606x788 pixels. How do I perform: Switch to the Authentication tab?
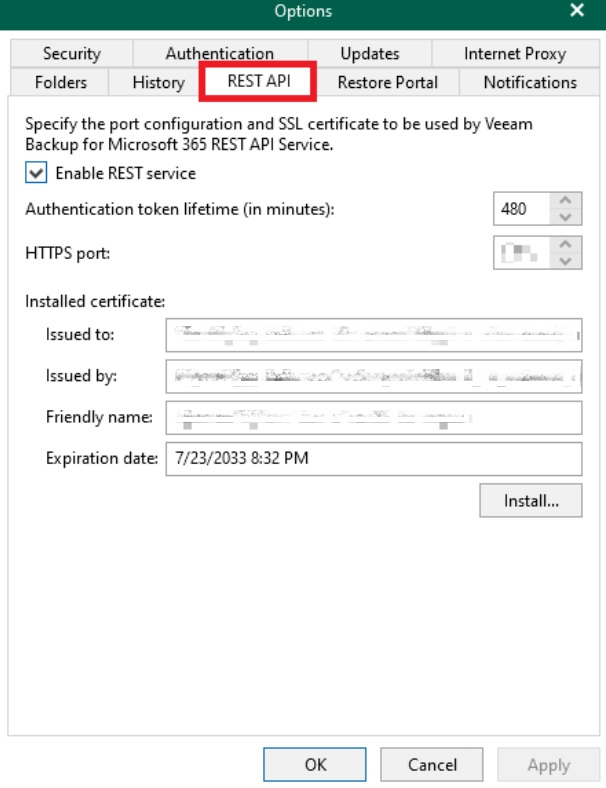point(220,53)
